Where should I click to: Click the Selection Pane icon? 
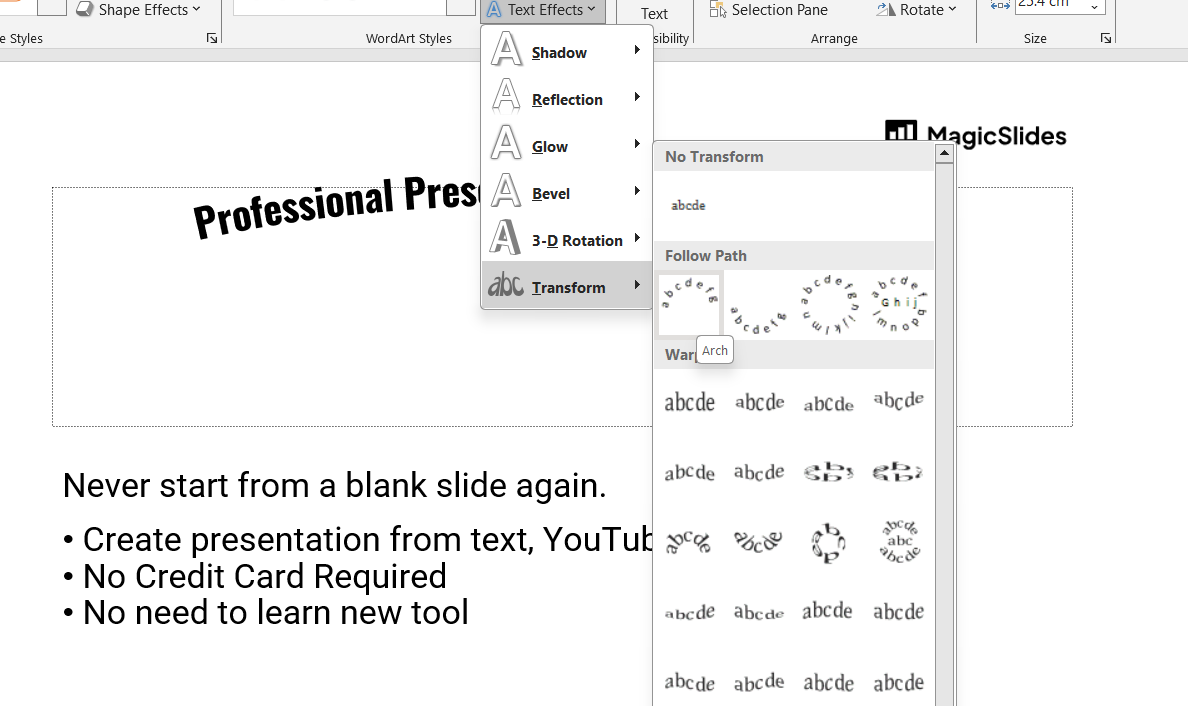[x=717, y=9]
